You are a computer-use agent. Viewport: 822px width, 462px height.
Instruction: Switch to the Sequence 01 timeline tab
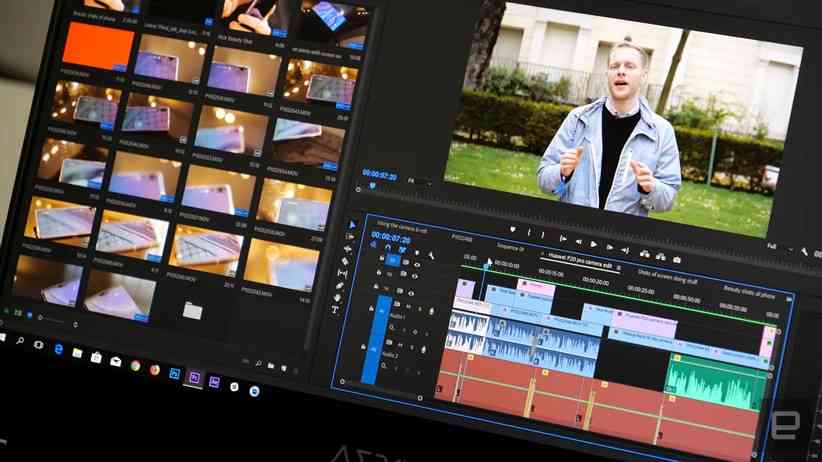[510, 245]
